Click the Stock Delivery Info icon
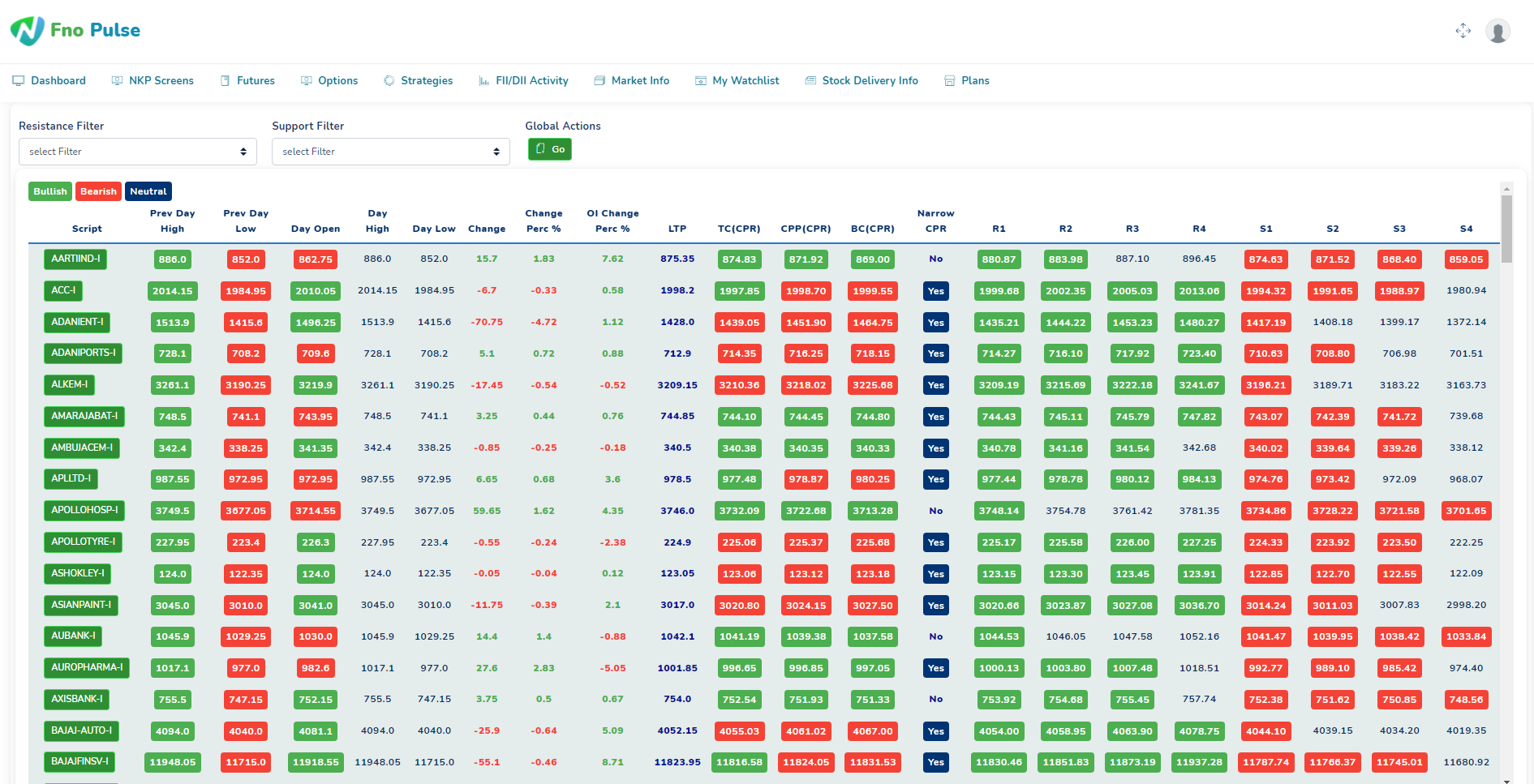The image size is (1534, 784). pyautogui.click(x=810, y=81)
